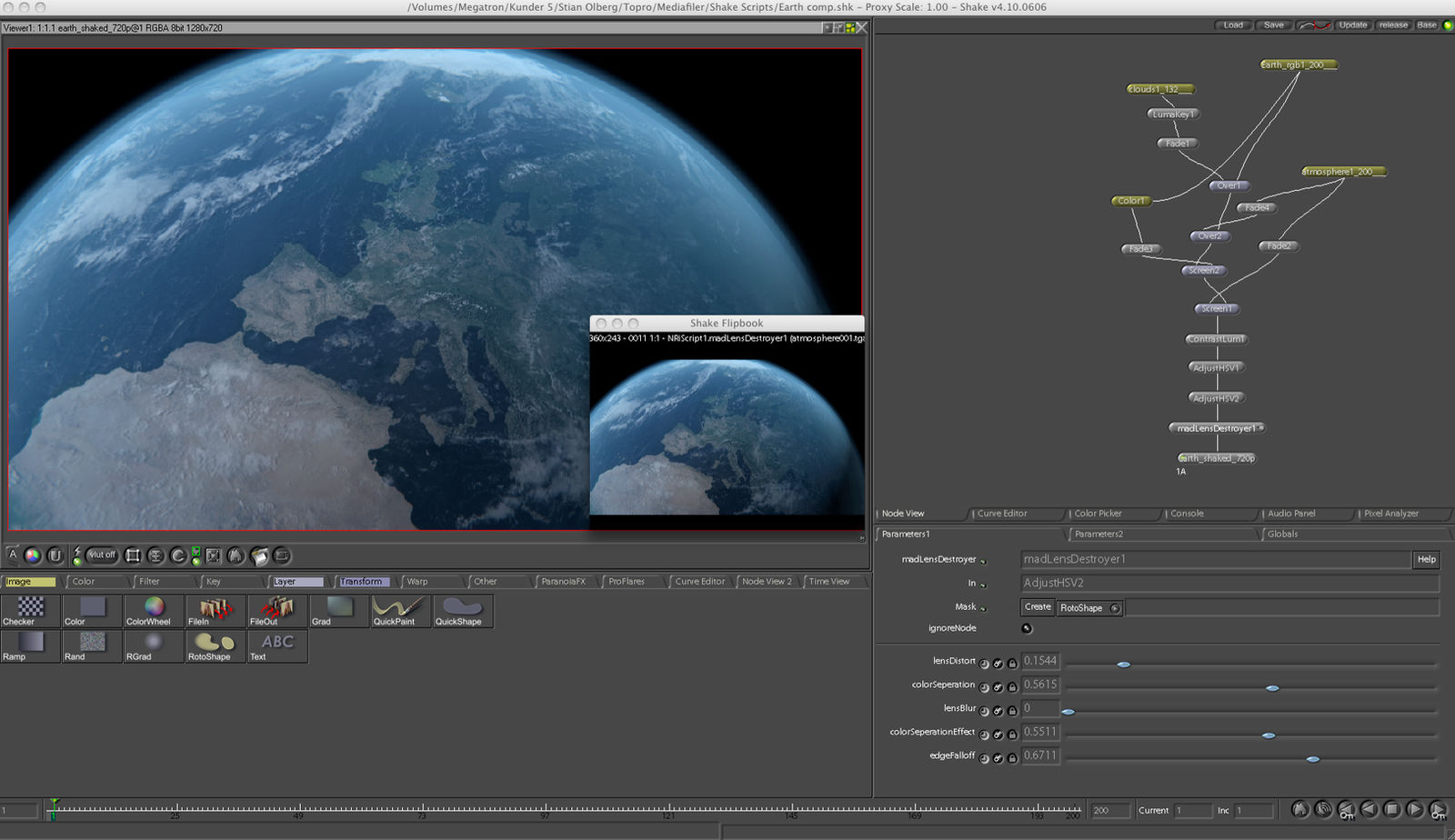Screen dimensions: 1455x840
Task: Select the QuickPaint node icon
Action: coord(401,610)
